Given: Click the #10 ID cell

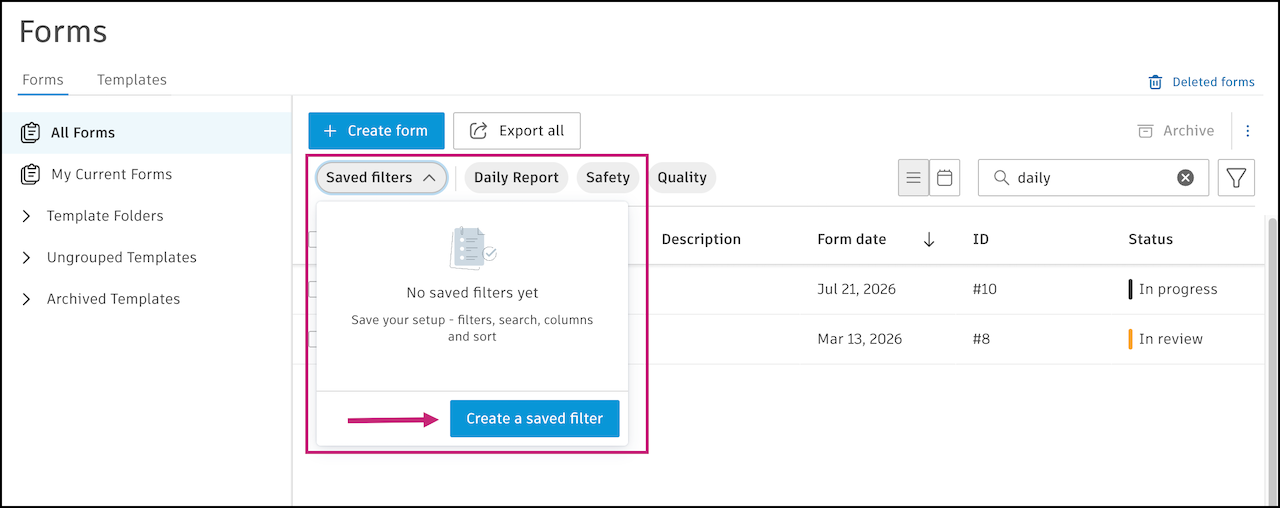Looking at the screenshot, I should [x=985, y=290].
